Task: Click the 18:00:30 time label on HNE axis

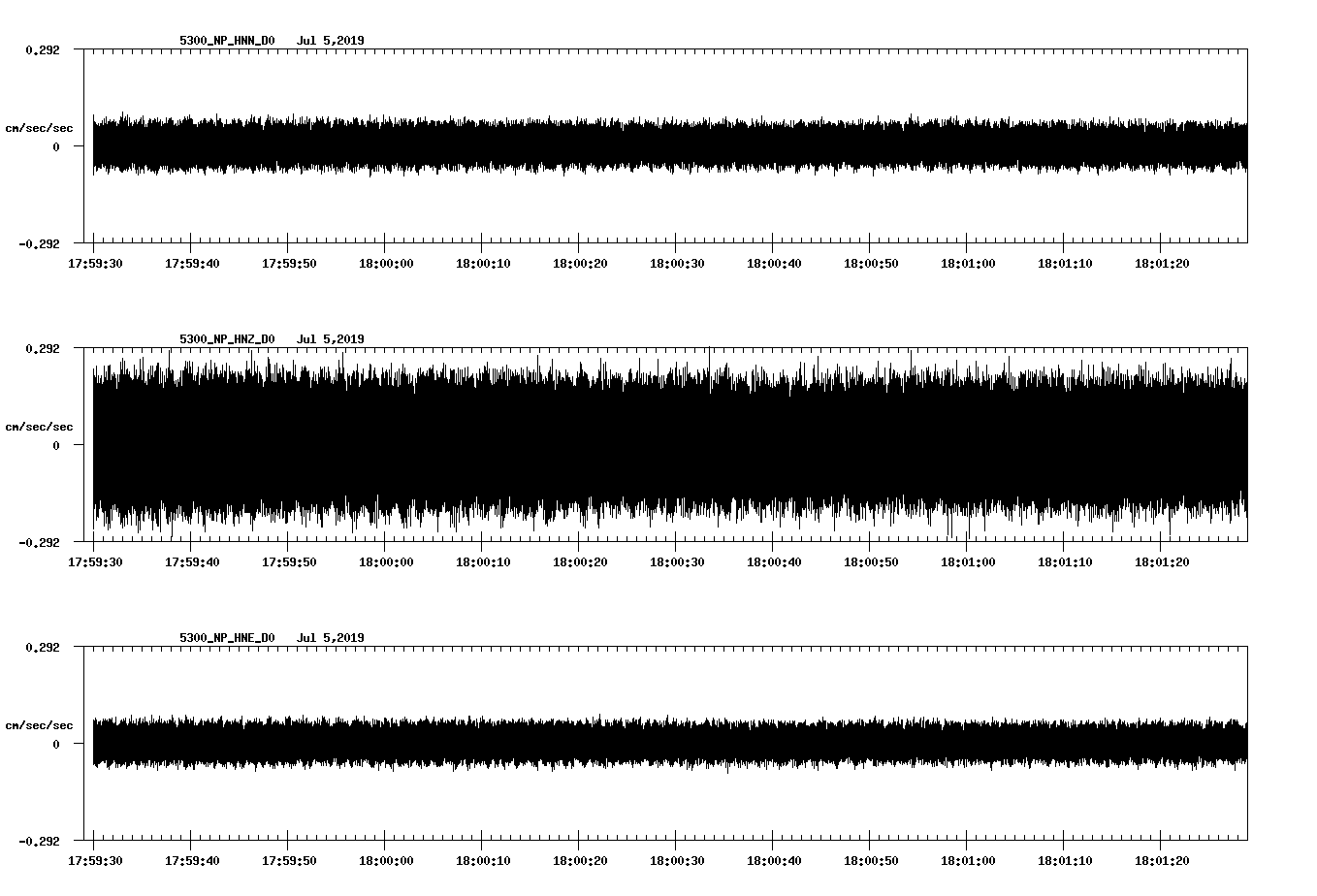Action: (x=677, y=861)
